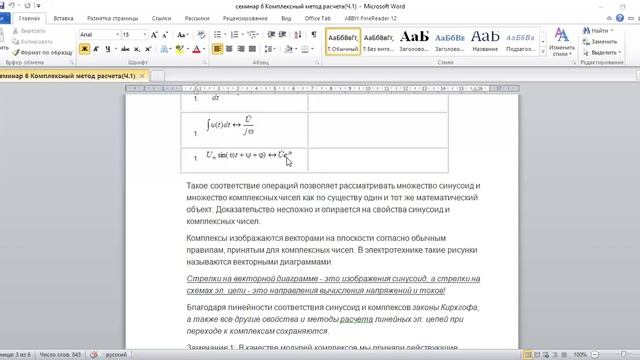Apply red font color
This screenshot has height=360, width=640.
point(196,49)
